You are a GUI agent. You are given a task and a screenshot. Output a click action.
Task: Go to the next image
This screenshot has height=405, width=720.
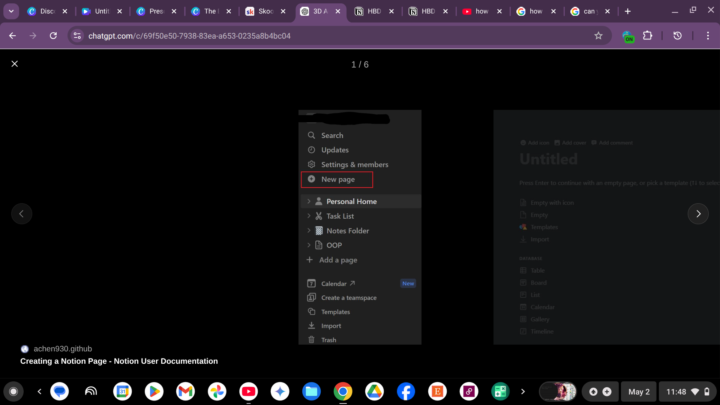click(698, 214)
